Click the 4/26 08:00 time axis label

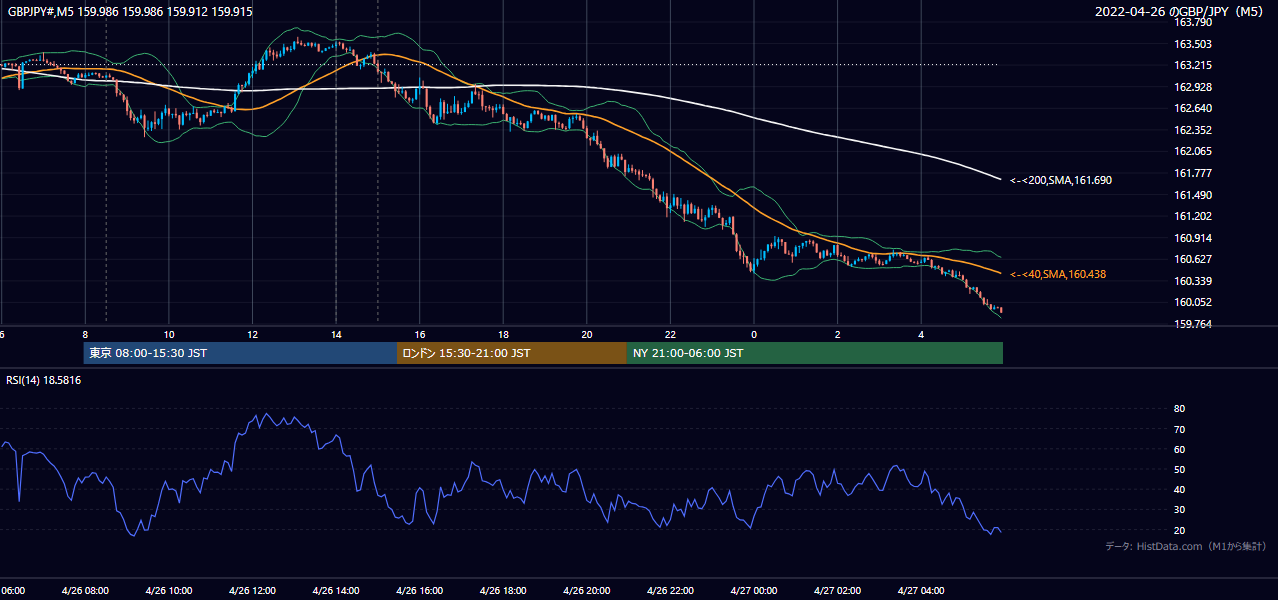85,590
